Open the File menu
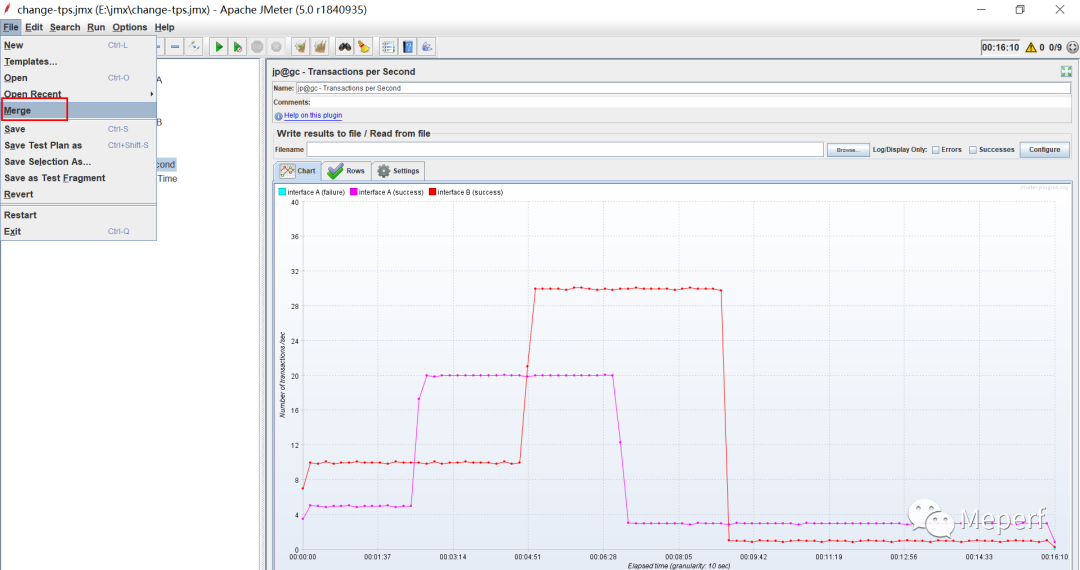Image resolution: width=1080 pixels, height=570 pixels. click(x=10, y=27)
